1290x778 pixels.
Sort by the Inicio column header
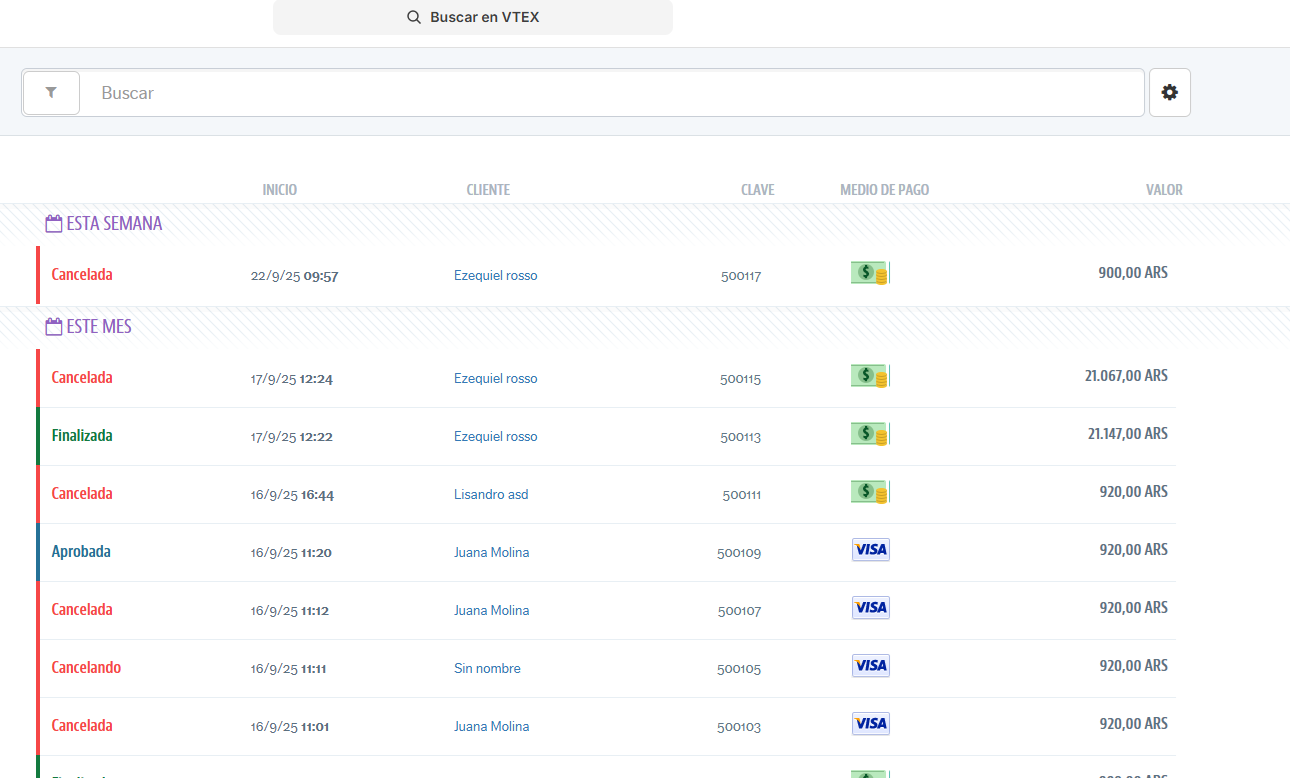(x=279, y=190)
